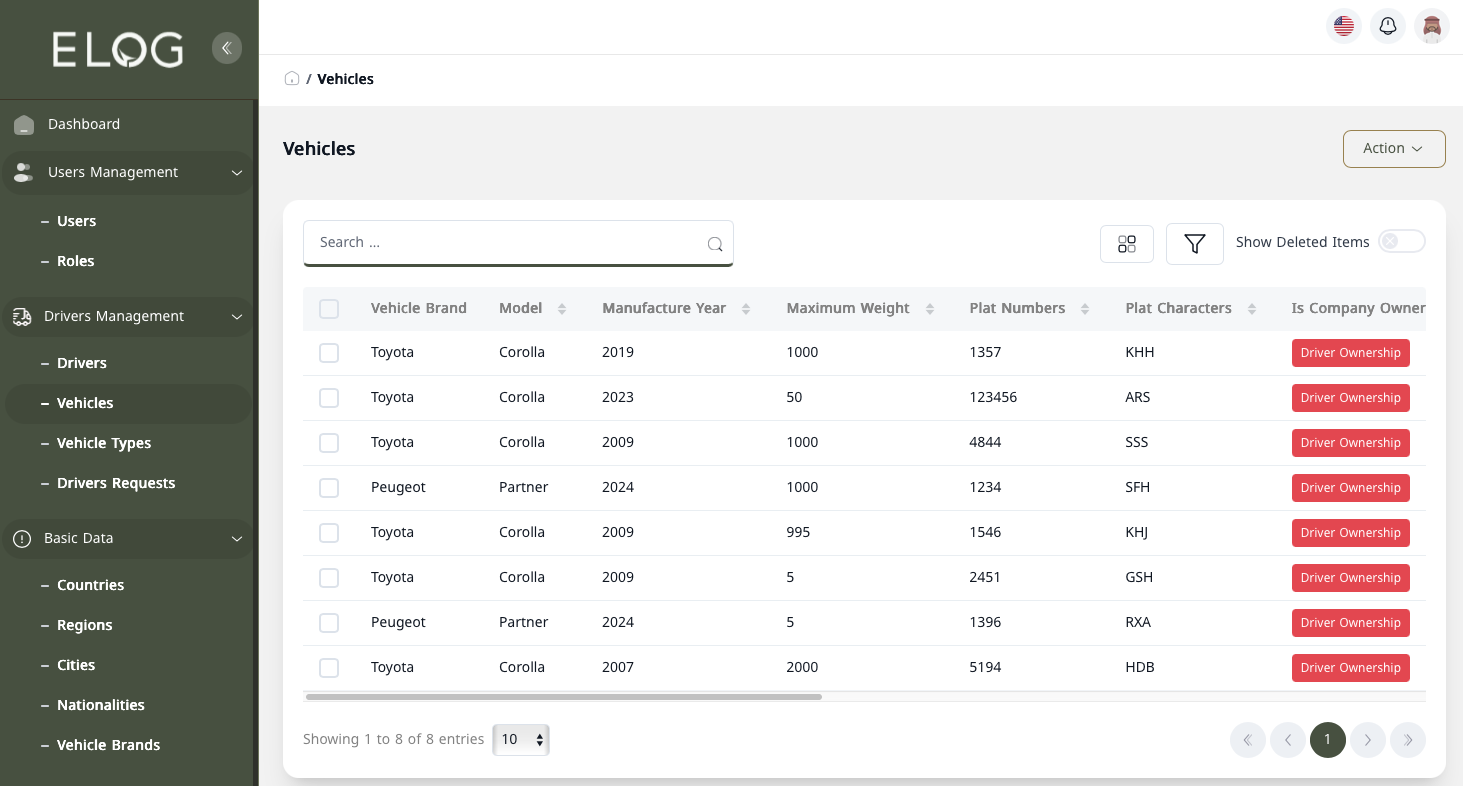Check the select-all header checkbox
This screenshot has width=1463, height=786.
(x=329, y=309)
